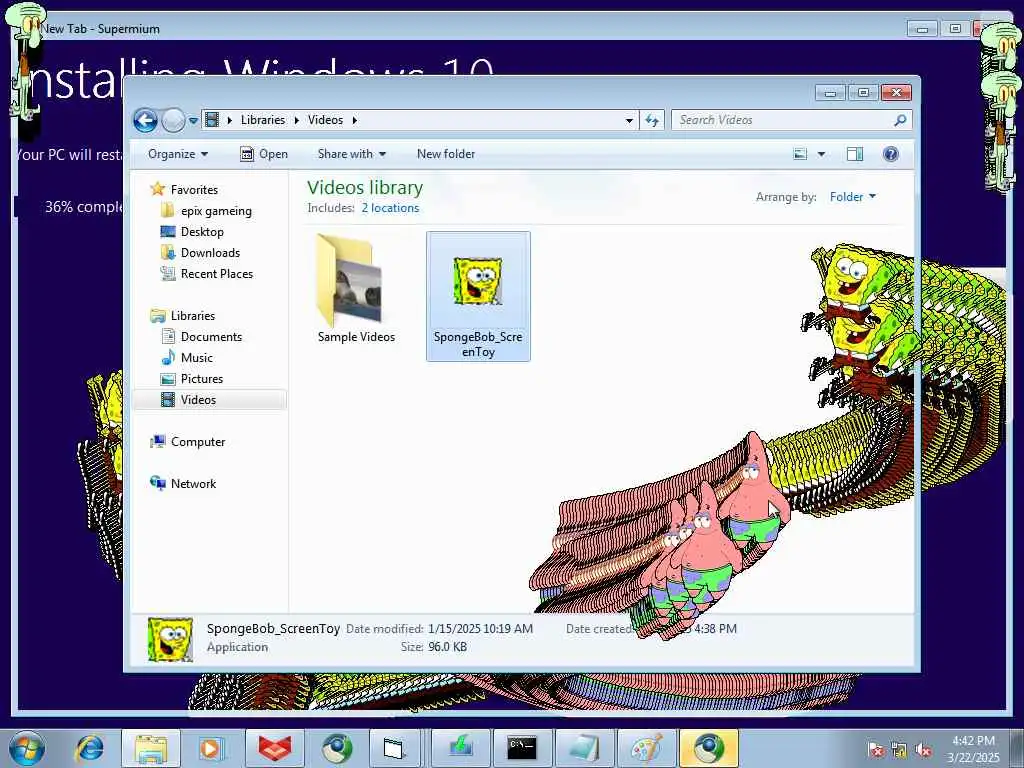Click the 96.0 KB size value
1024x768 pixels.
pyautogui.click(x=447, y=647)
